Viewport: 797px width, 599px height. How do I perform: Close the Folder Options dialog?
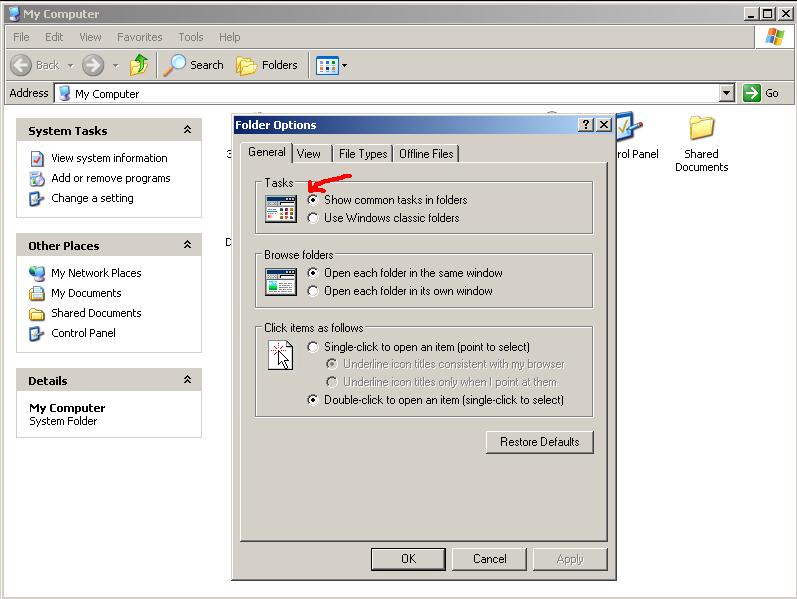click(603, 125)
